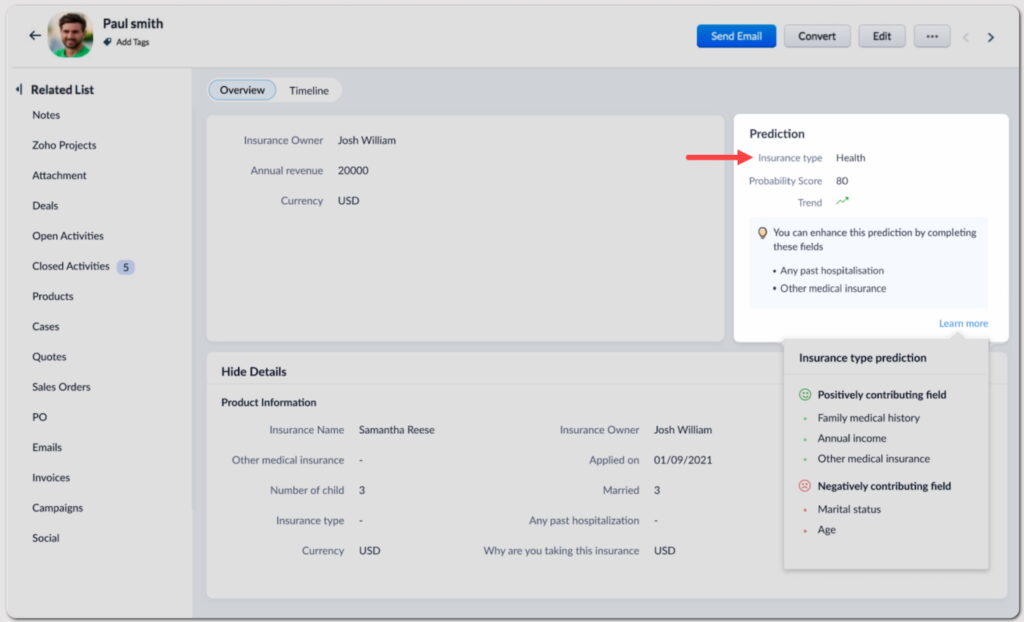The width and height of the screenshot is (1024, 622).
Task: Collapse the Related List sidebar
Action: coord(19,89)
